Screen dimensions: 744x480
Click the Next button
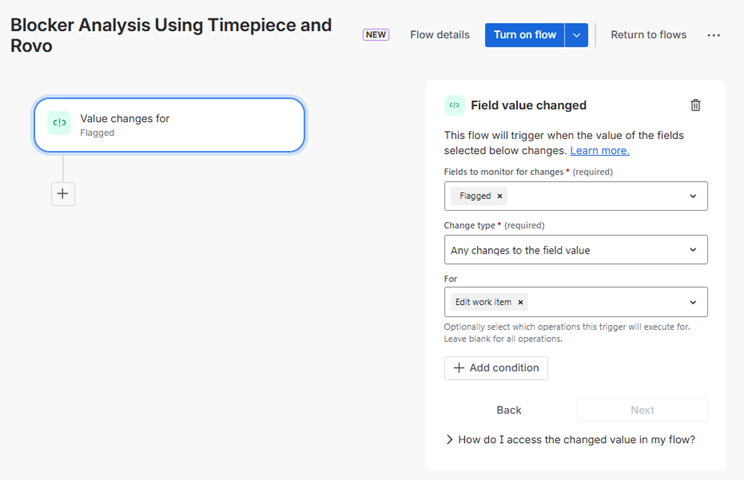click(x=642, y=410)
